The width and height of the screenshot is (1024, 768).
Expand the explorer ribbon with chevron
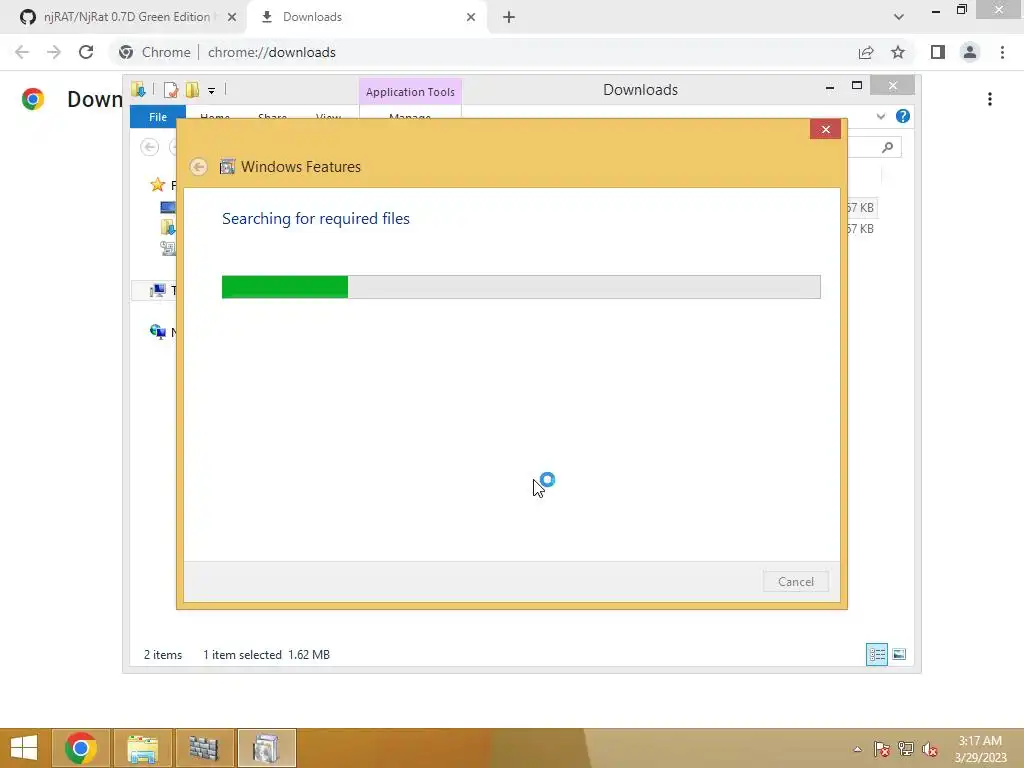point(880,116)
